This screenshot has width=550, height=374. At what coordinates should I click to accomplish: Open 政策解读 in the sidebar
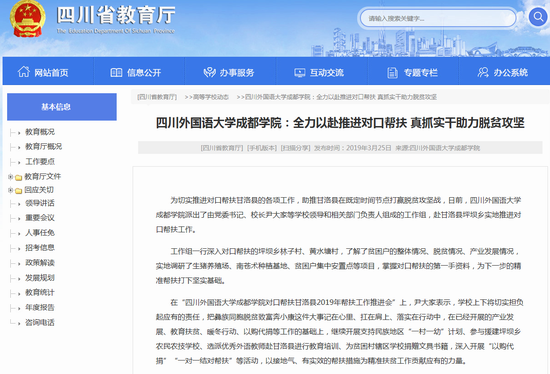[x=40, y=263]
